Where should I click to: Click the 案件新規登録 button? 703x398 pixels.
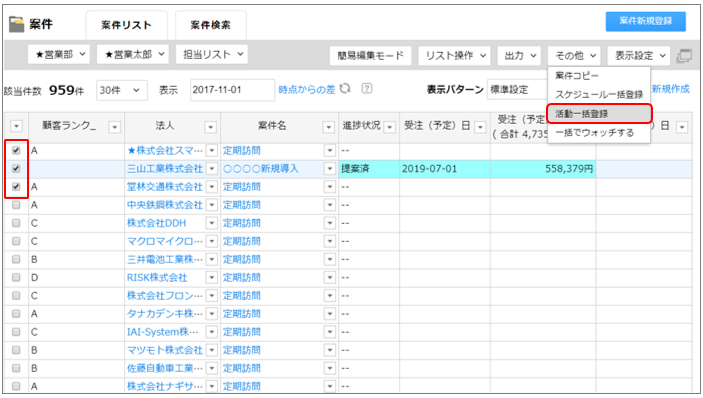coord(646,21)
